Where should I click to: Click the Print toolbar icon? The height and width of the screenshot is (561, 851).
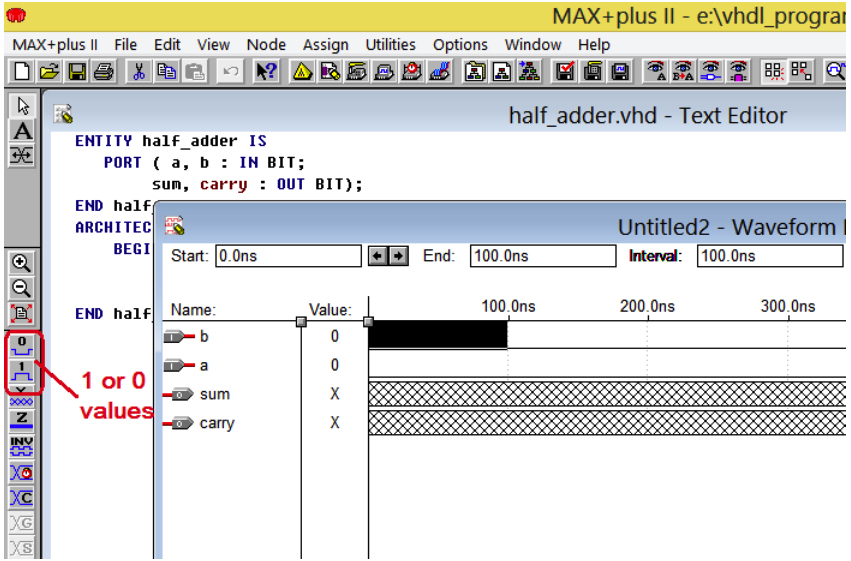click(104, 72)
